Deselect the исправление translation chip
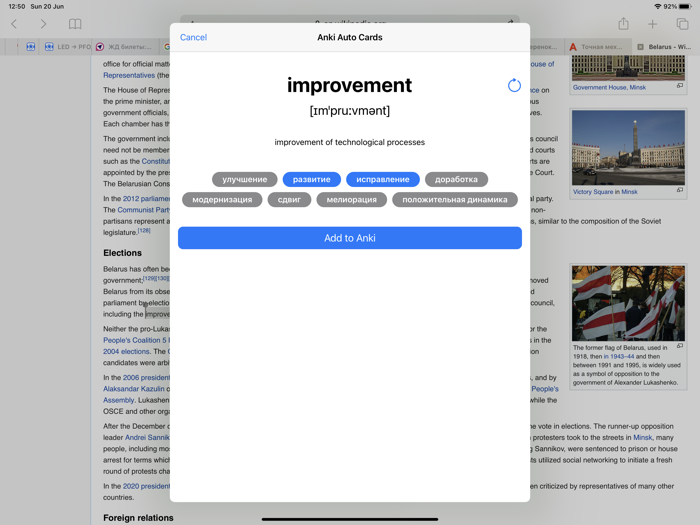This screenshot has width=700, height=525. pos(383,179)
